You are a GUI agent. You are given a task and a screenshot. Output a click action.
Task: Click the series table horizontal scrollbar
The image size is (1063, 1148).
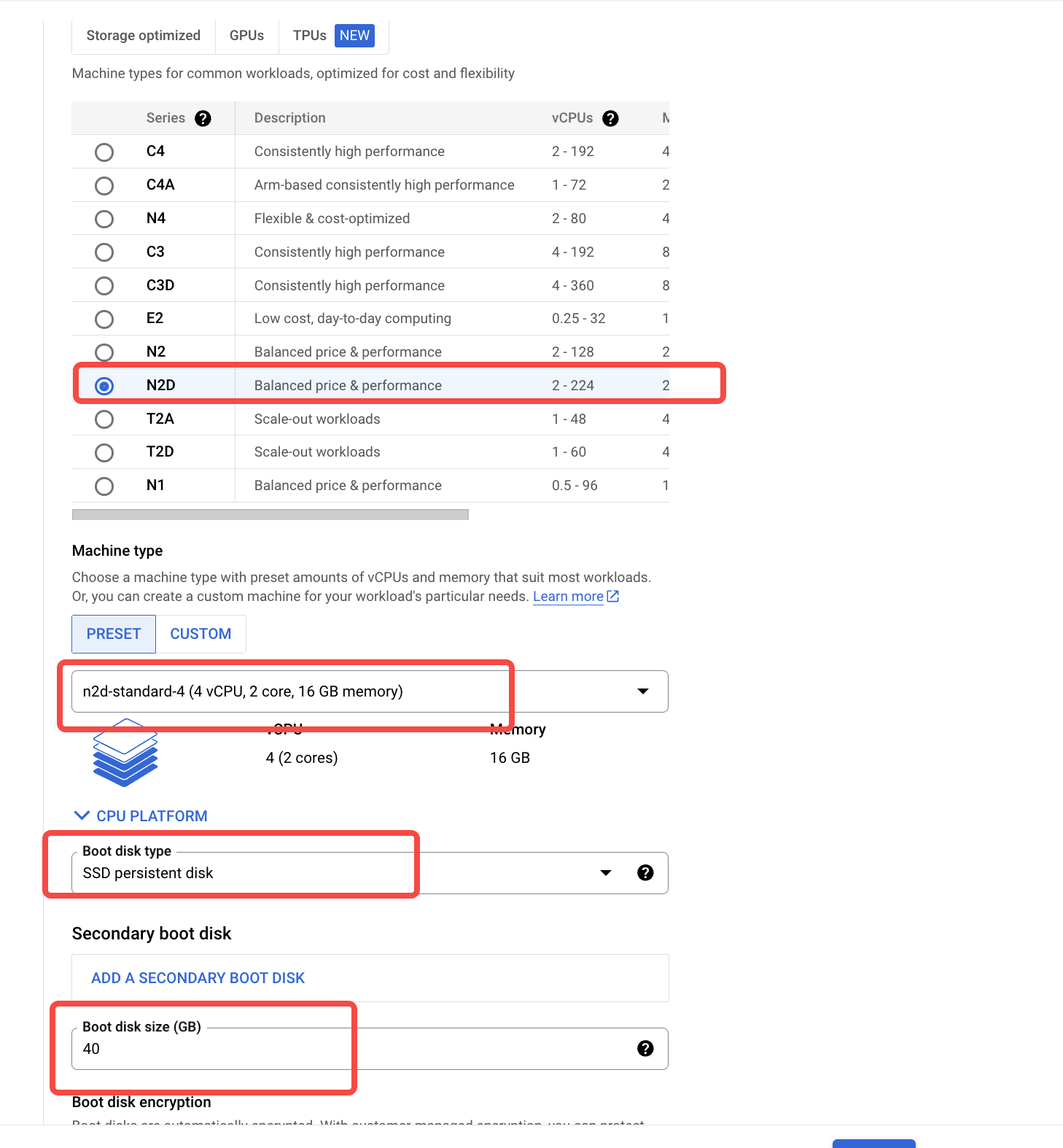[270, 514]
